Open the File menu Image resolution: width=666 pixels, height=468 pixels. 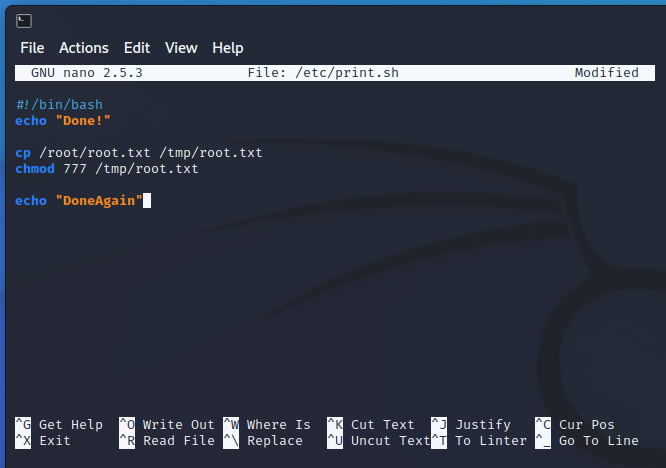pyautogui.click(x=32, y=48)
